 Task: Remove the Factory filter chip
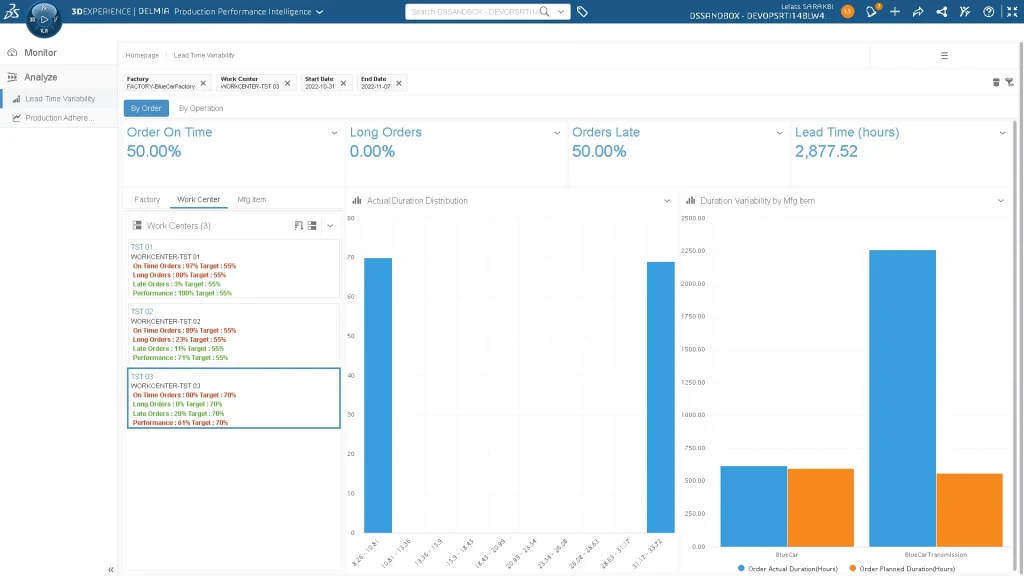click(x=203, y=83)
